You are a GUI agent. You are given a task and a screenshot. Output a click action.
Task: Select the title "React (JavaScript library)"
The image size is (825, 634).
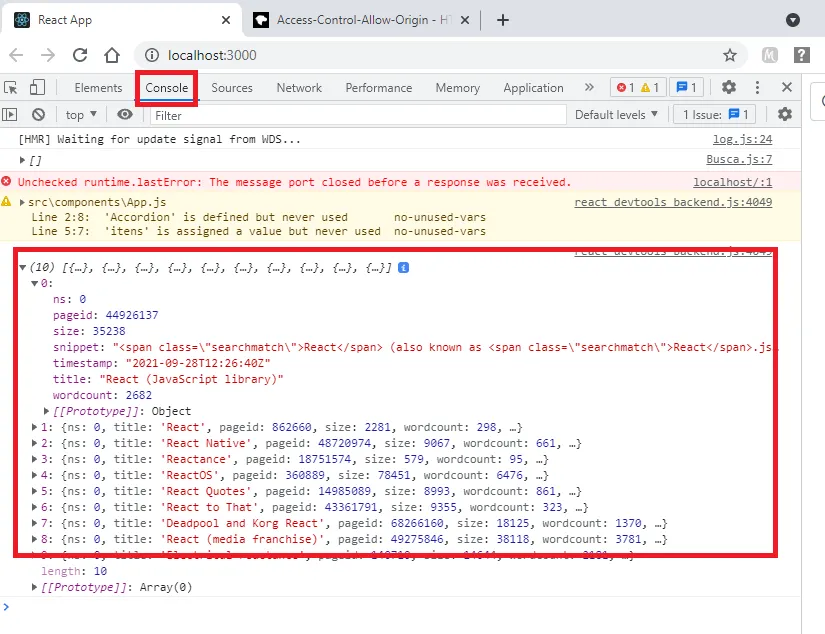pyautogui.click(x=191, y=379)
